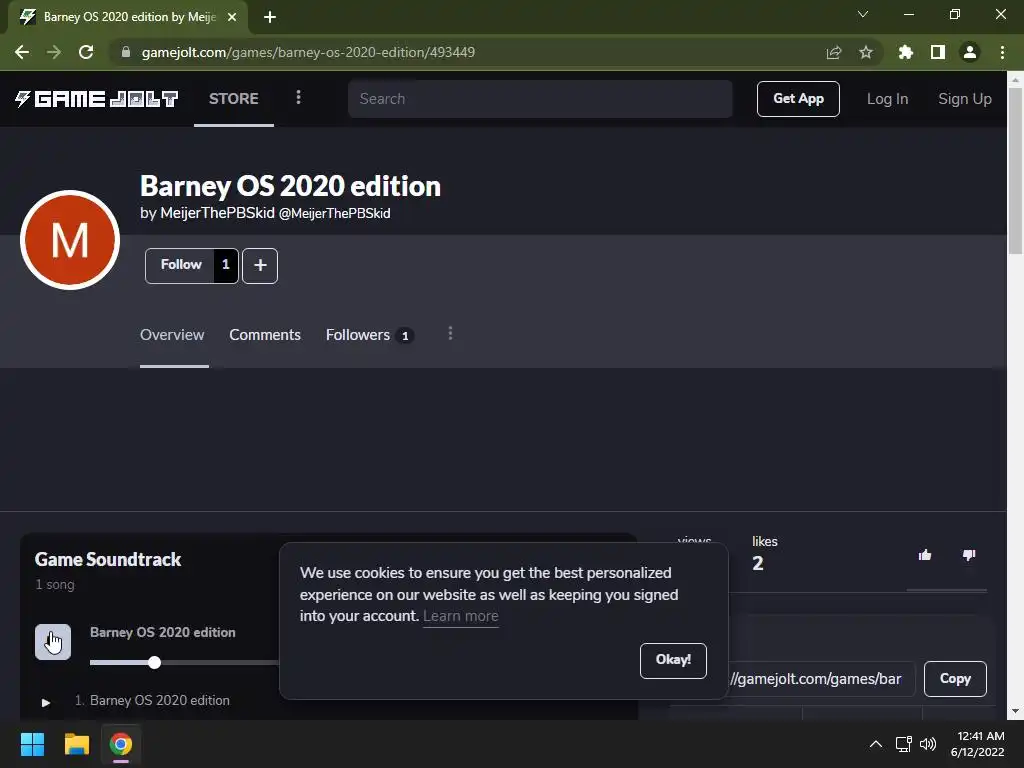Click the Game Jolt logo
The image size is (1024, 768).
[x=97, y=99]
